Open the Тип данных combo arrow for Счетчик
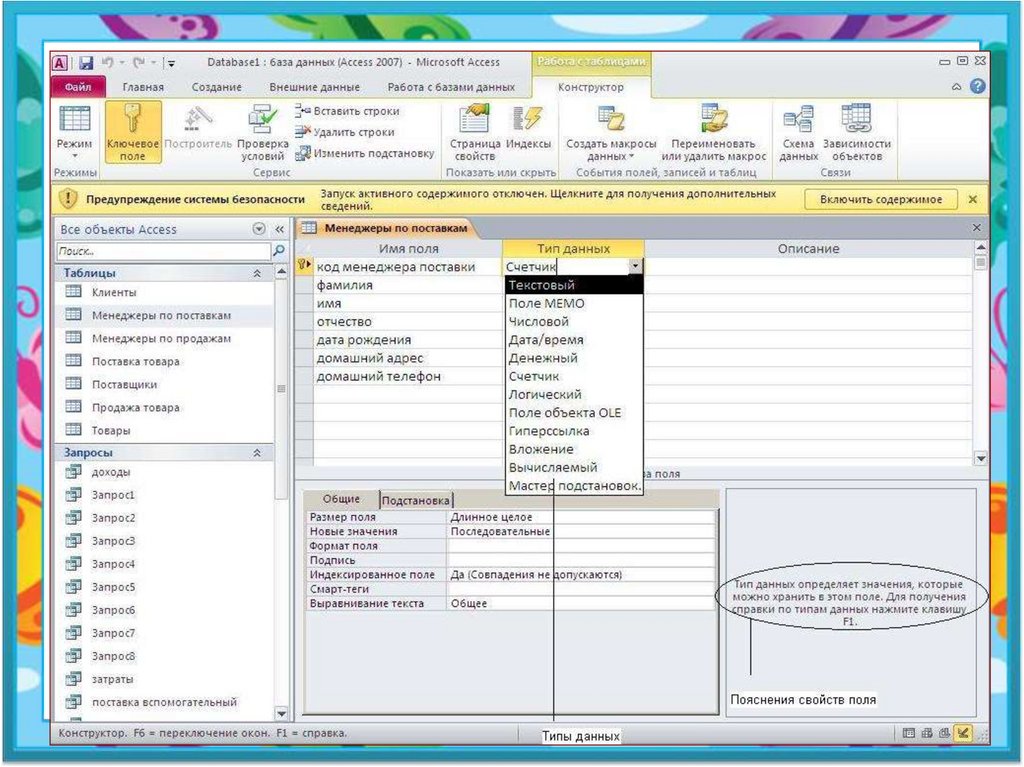This screenshot has height=767, width=1024. (635, 266)
